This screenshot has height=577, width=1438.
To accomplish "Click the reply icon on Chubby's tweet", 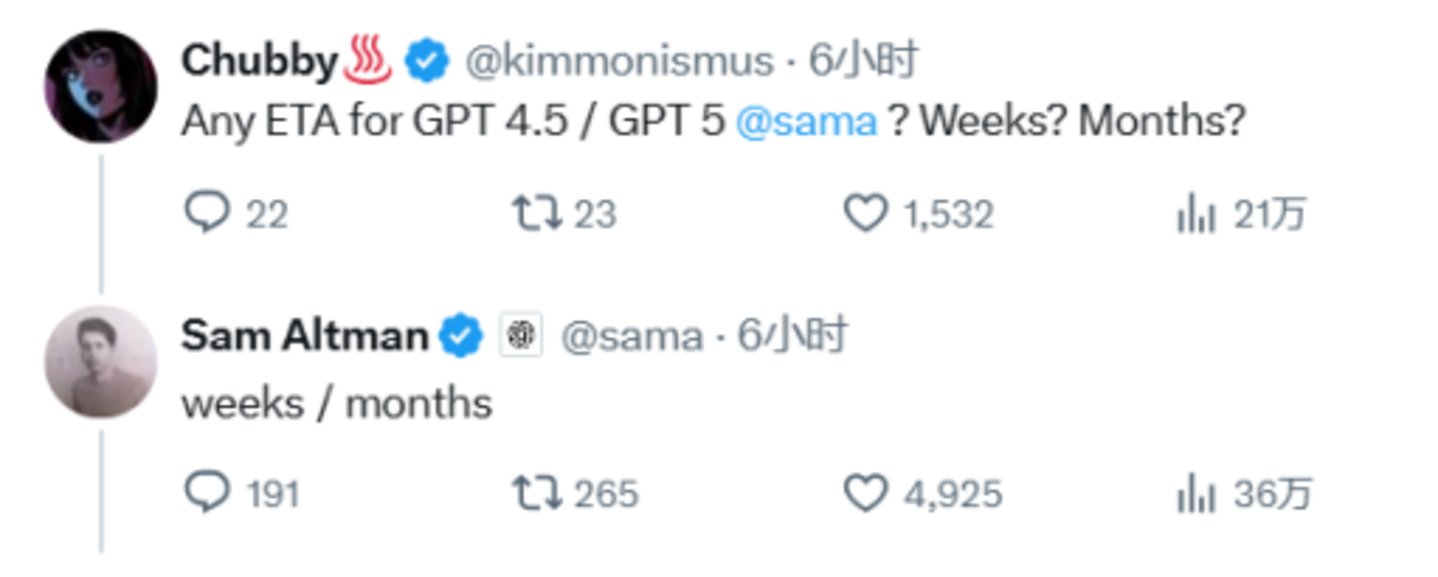I will point(207,214).
